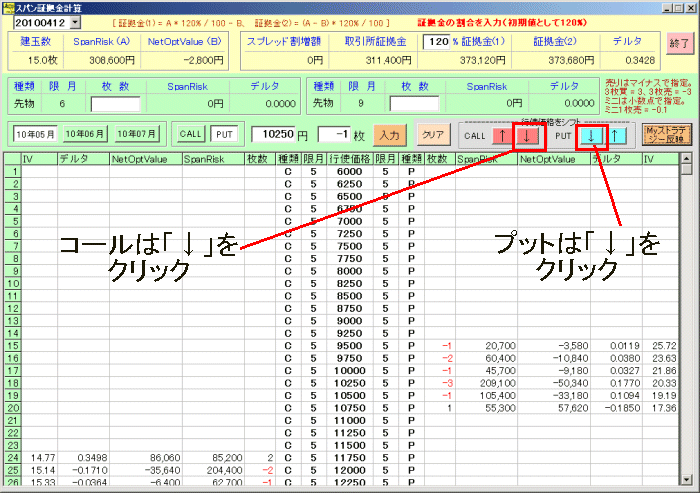700x493 pixels.
Task: Click put NetOptValue cell 57,620
Action: (554, 408)
